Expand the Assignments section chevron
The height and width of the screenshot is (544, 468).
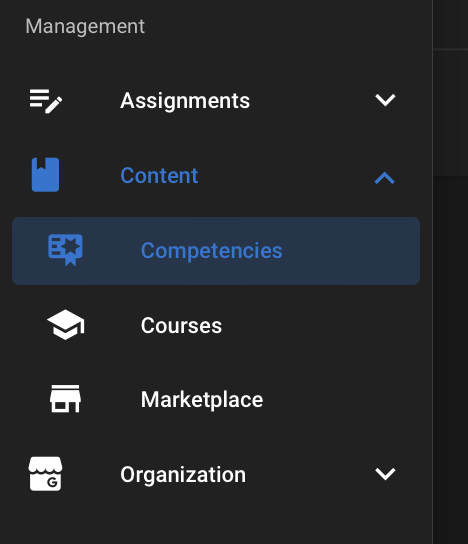(385, 100)
